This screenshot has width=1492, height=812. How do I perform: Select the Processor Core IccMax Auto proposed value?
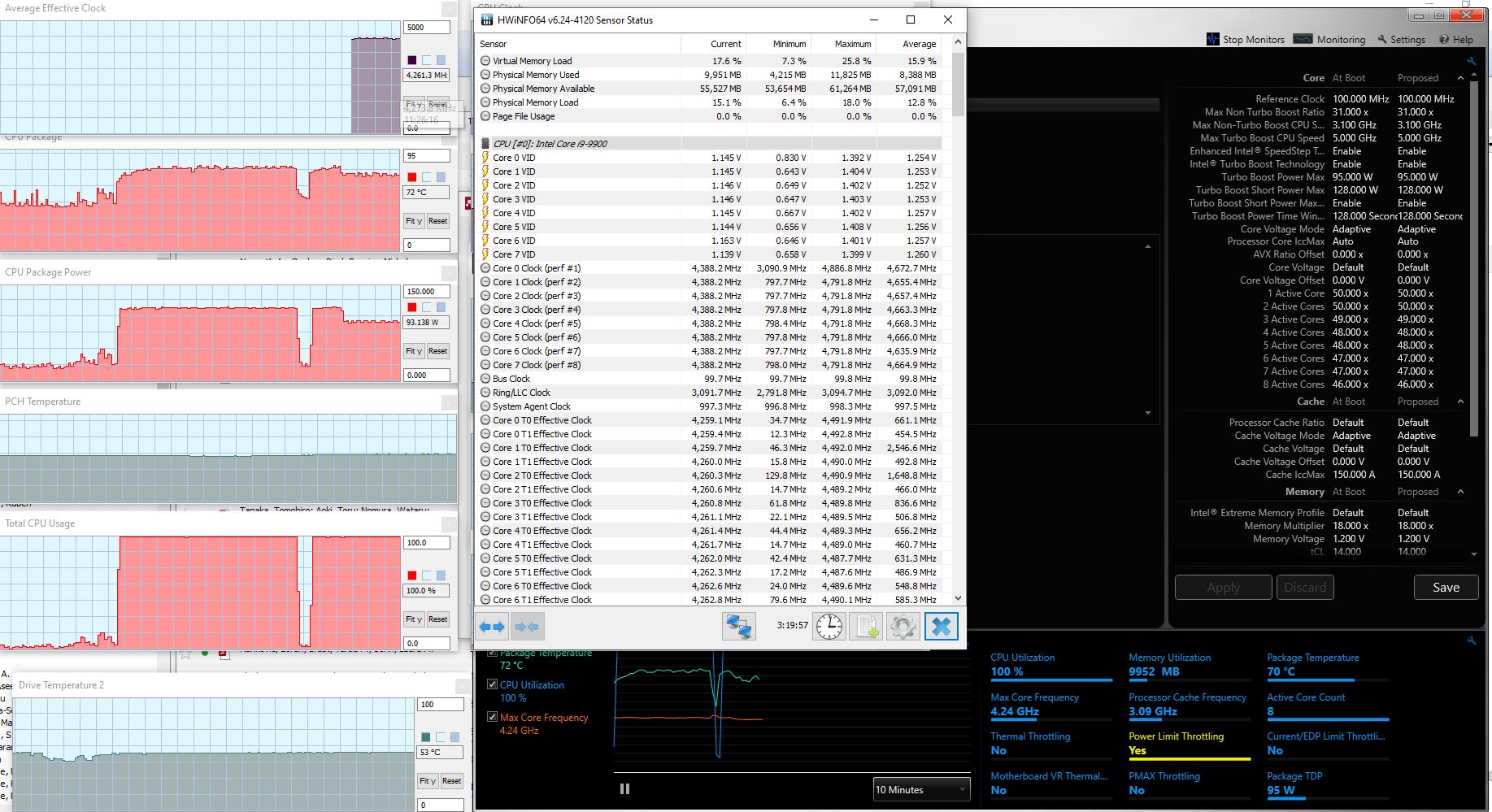tap(1407, 241)
